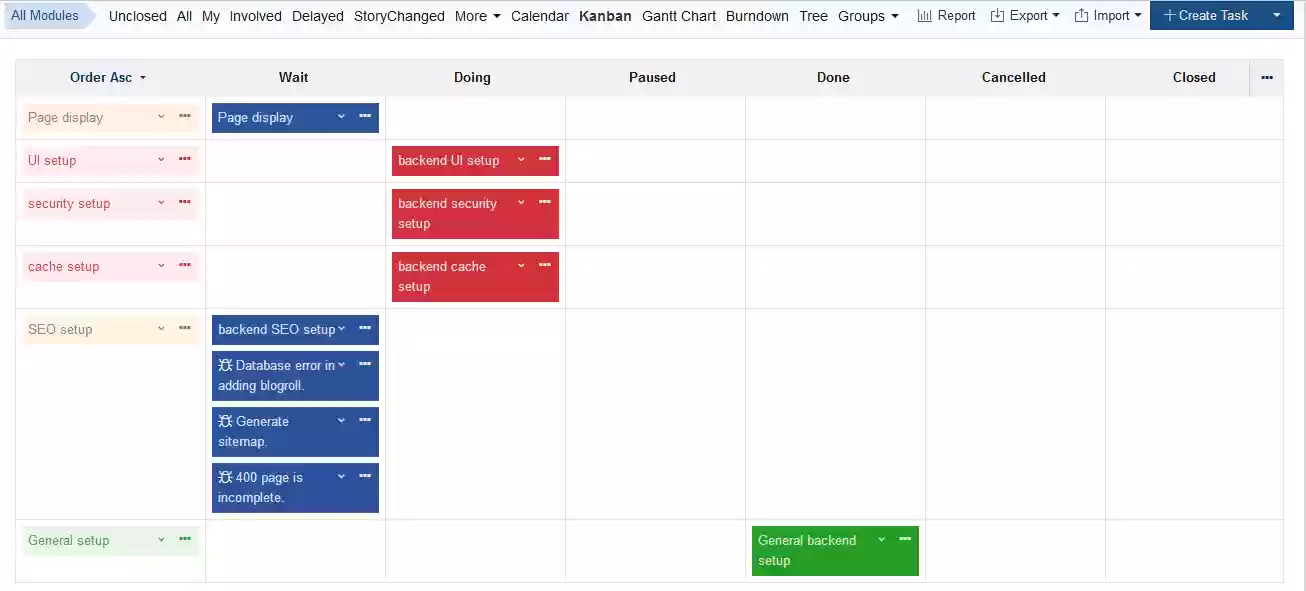Click the ellipsis icon on column header row
1306x591 pixels.
pyautogui.click(x=1266, y=77)
